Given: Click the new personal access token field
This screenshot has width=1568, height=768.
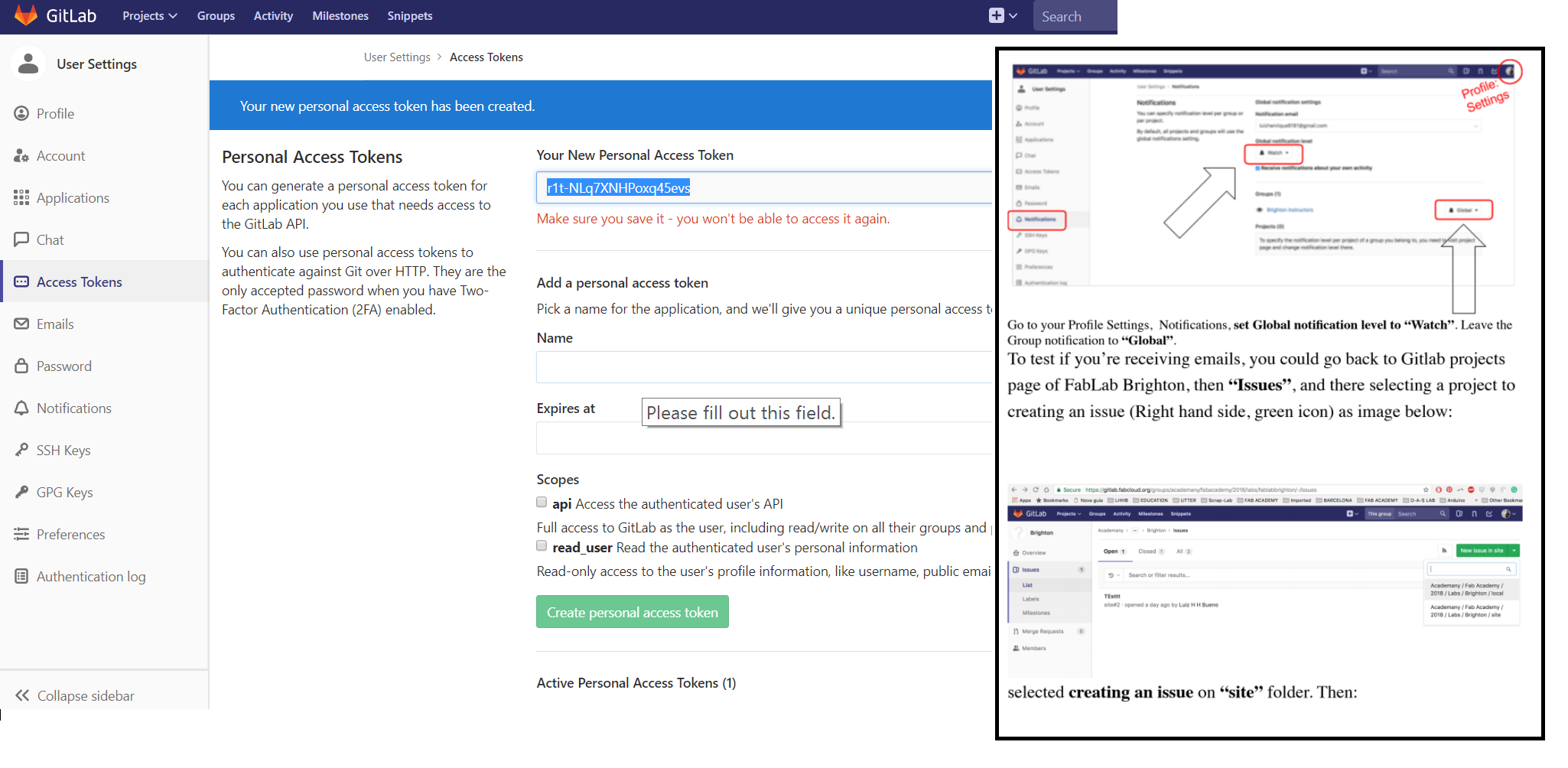Looking at the screenshot, I should (764, 187).
